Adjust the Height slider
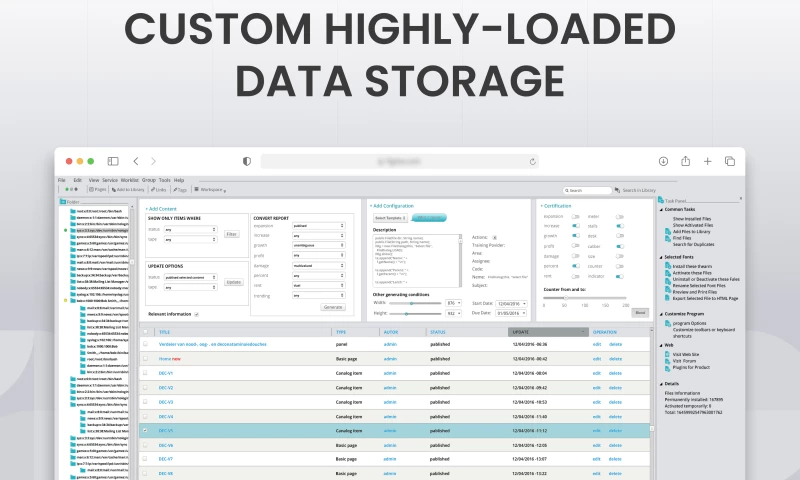The image size is (800, 480). (415, 314)
